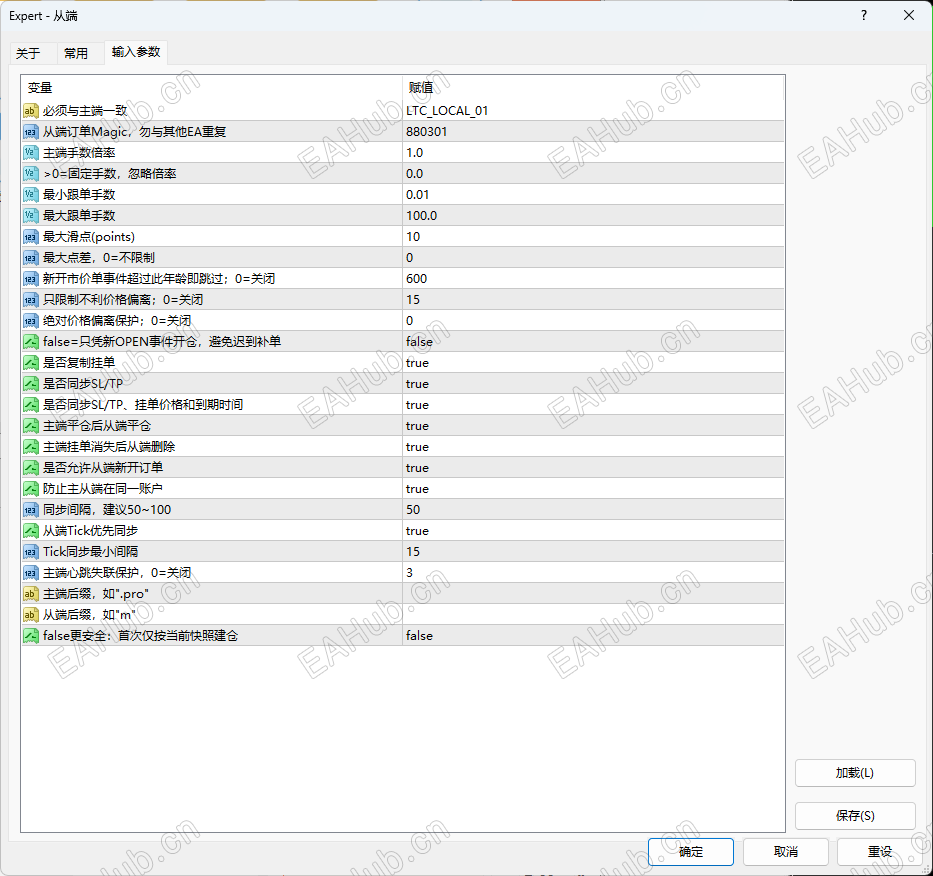
Task: Click the 保存(S) button
Action: (855, 816)
